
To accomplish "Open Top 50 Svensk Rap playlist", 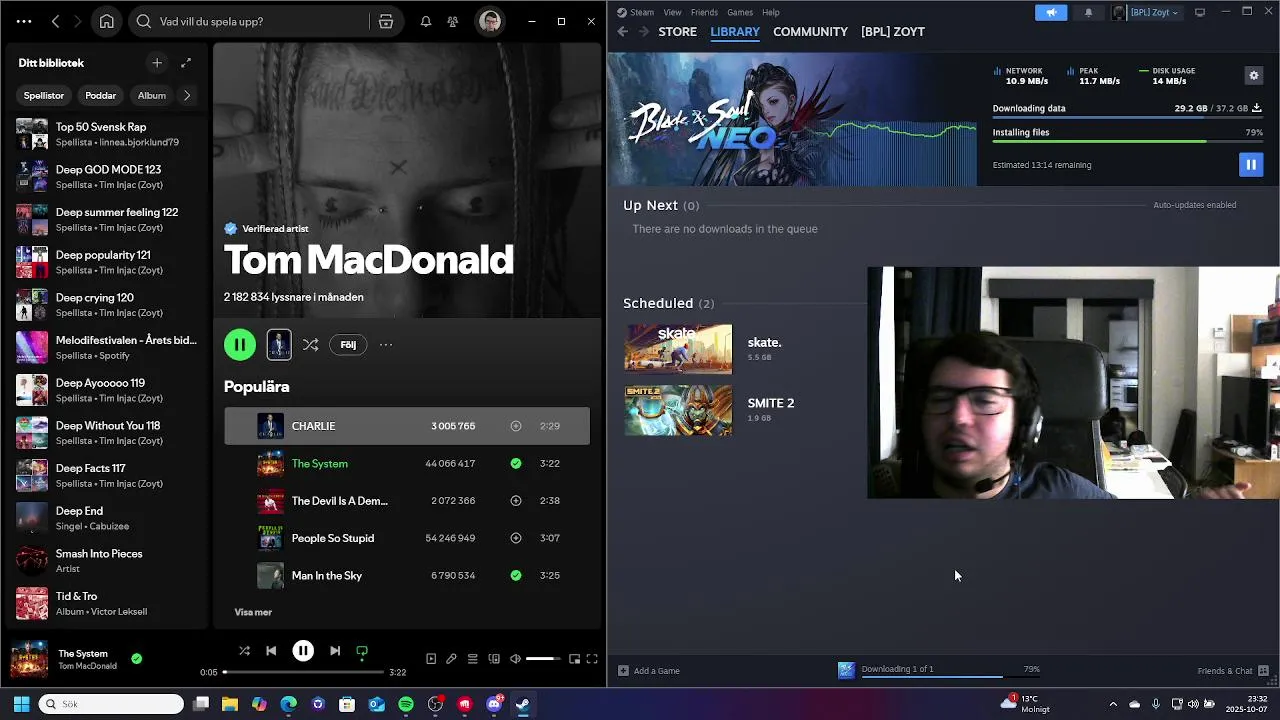I will click(x=108, y=134).
